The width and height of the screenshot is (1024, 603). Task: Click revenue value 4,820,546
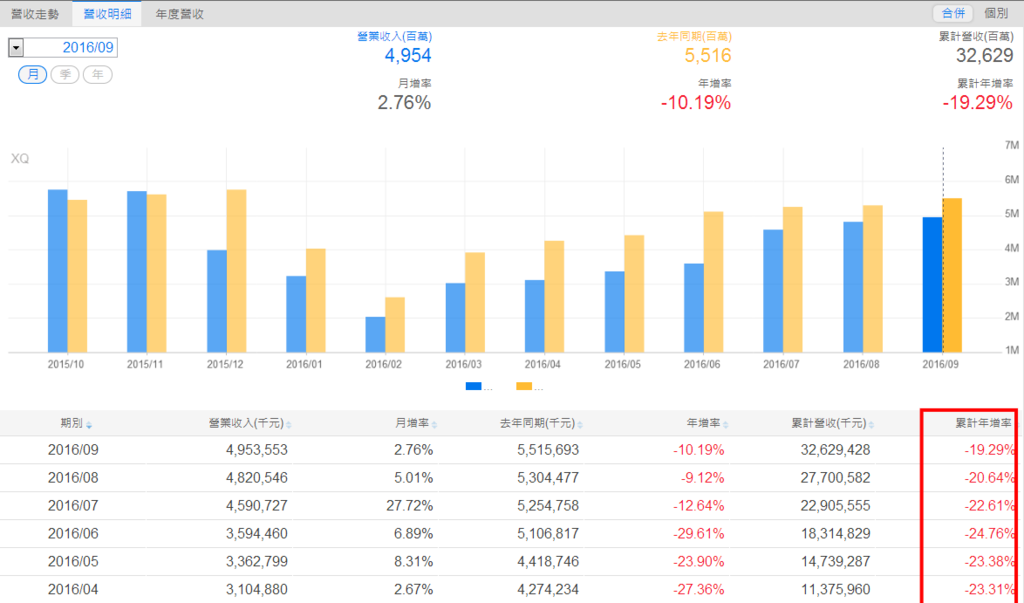(x=257, y=478)
